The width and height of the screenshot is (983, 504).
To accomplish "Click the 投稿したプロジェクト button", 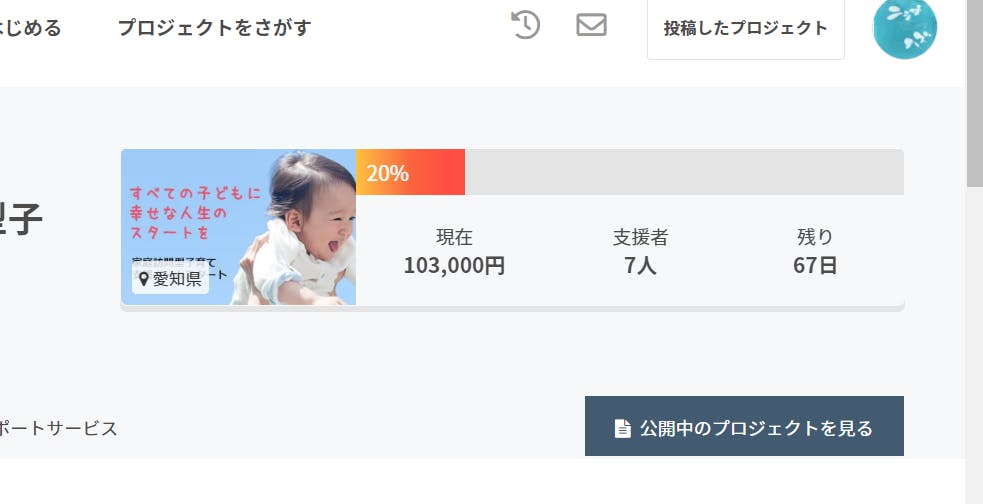I will [745, 28].
